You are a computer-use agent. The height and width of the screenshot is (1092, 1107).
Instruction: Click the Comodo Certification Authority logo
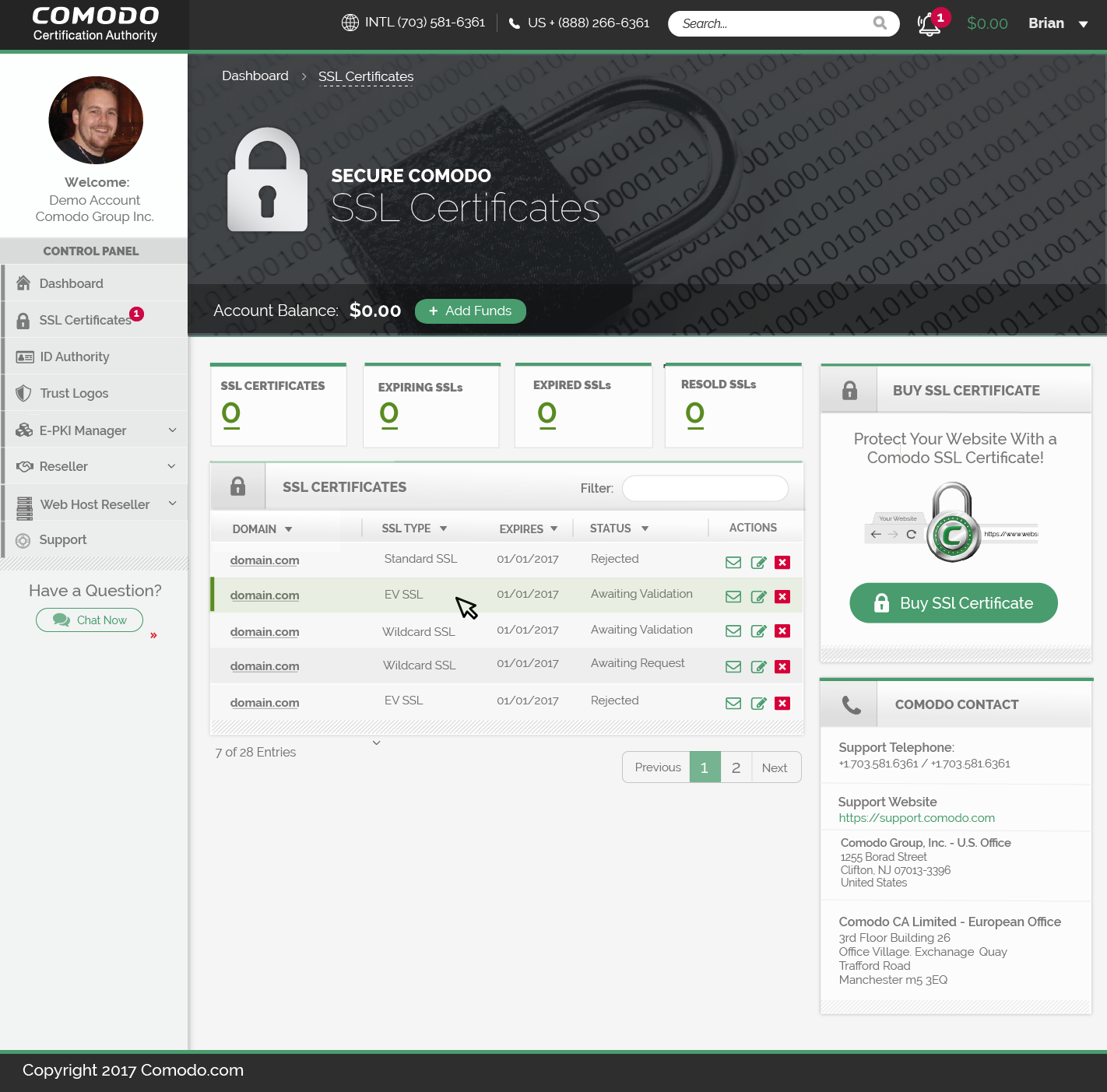click(x=95, y=24)
